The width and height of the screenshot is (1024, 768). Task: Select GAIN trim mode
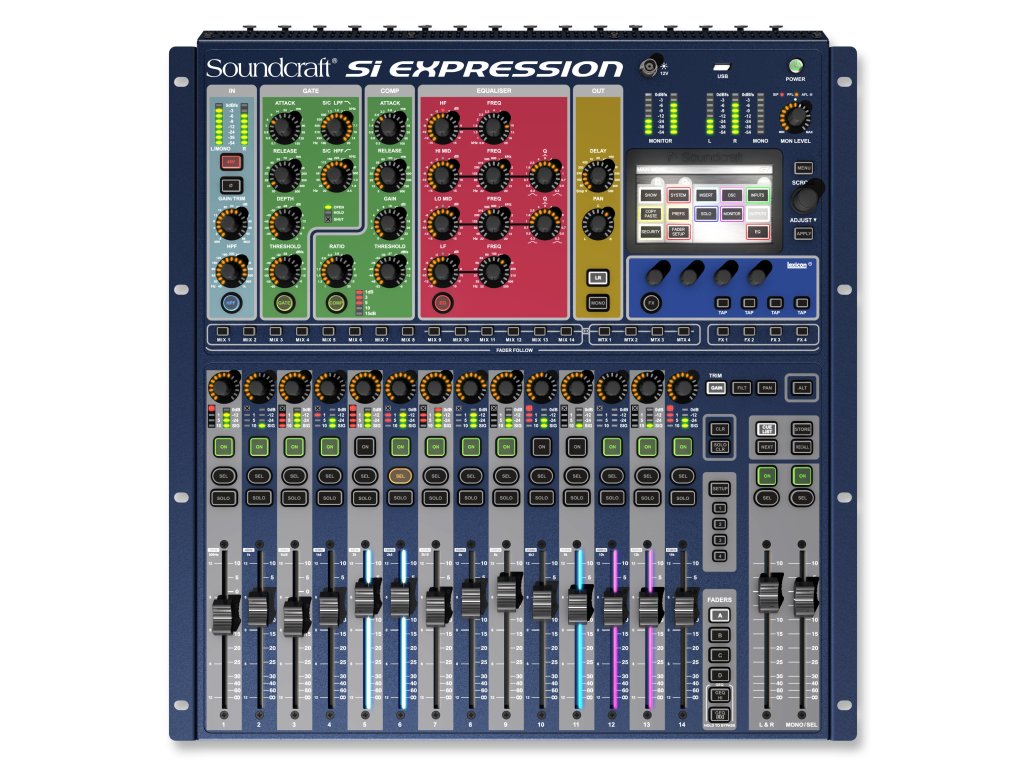point(716,388)
